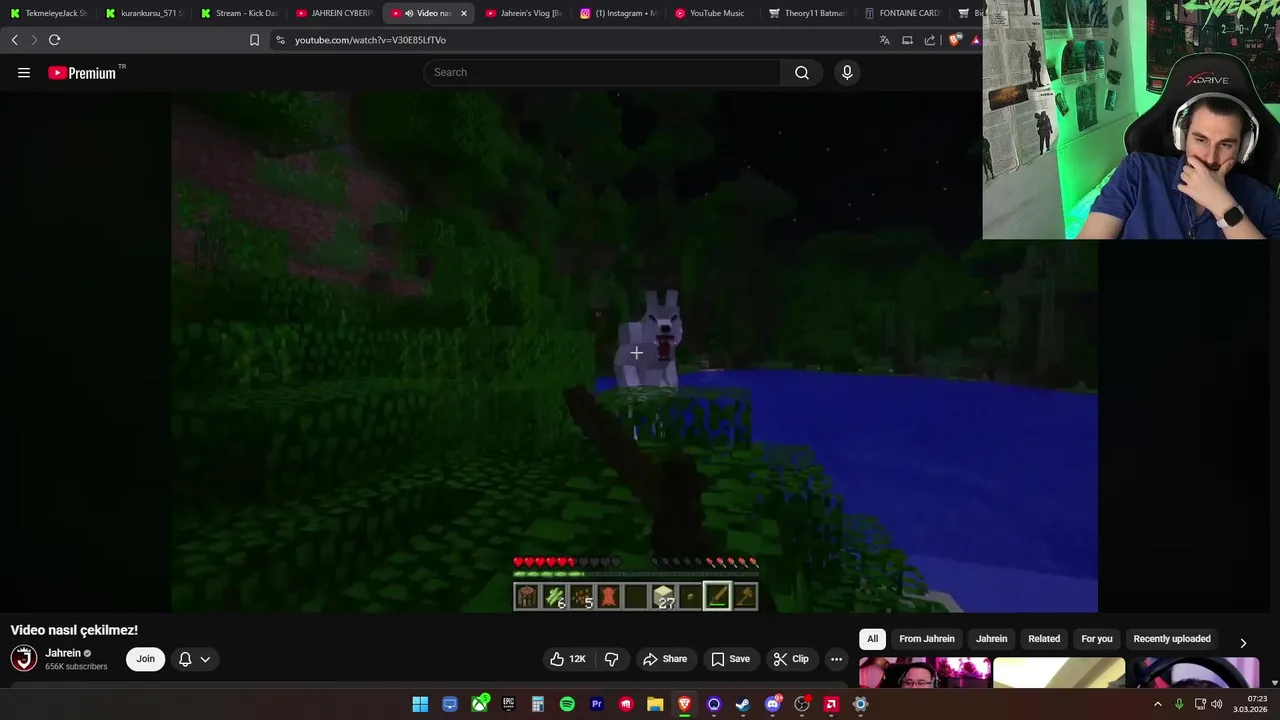1280x720 pixels.
Task: Select the For you chip
Action: click(1097, 639)
